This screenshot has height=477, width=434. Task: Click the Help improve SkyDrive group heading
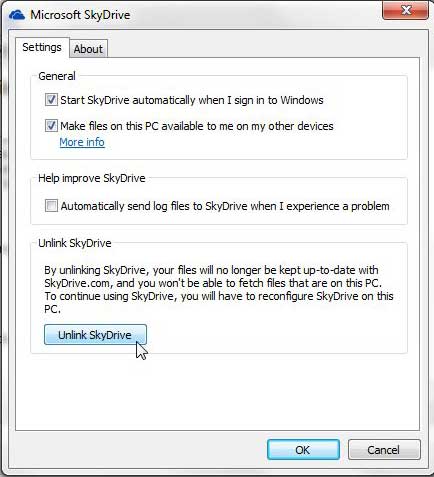pos(92,178)
